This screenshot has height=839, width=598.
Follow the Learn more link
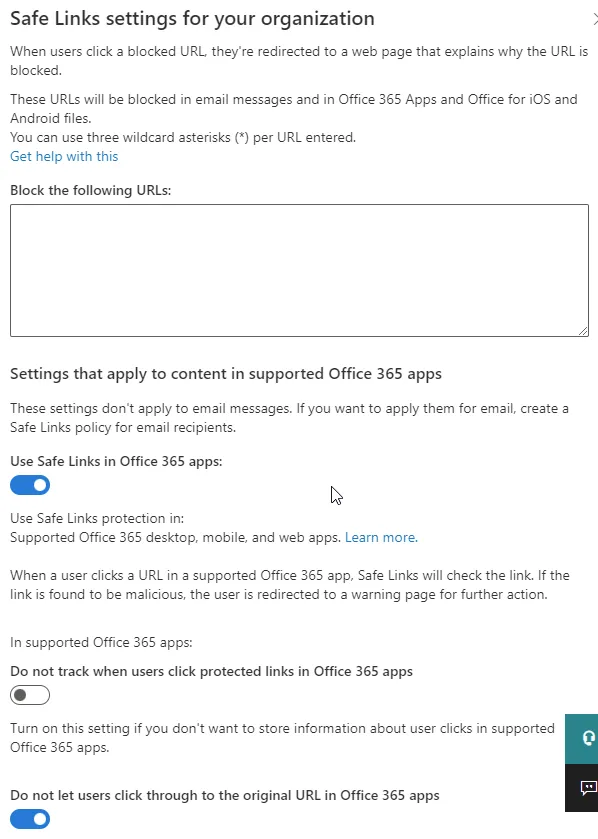pyautogui.click(x=381, y=537)
